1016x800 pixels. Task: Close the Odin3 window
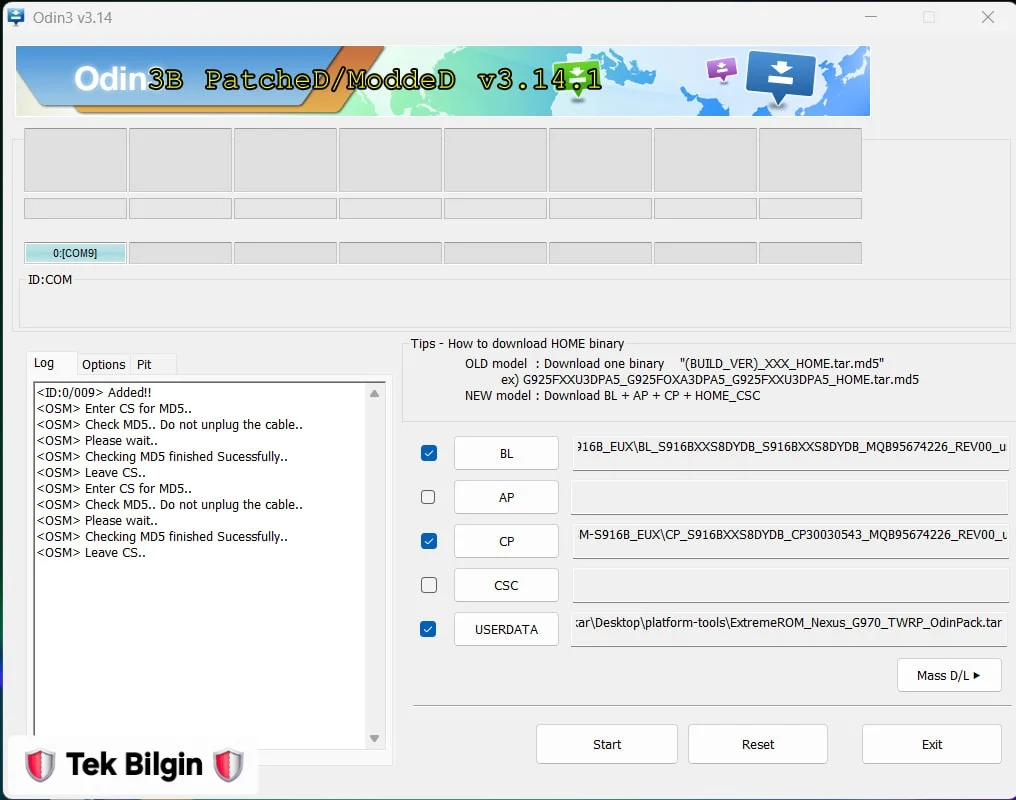point(987,17)
